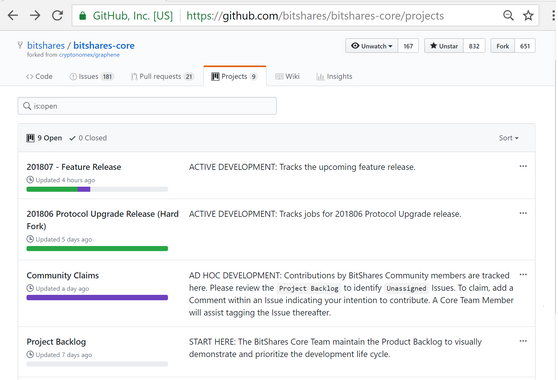Click the search magnifier in is:open filter
Image resolution: width=558 pixels, height=380 pixels.
pyautogui.click(x=27, y=106)
